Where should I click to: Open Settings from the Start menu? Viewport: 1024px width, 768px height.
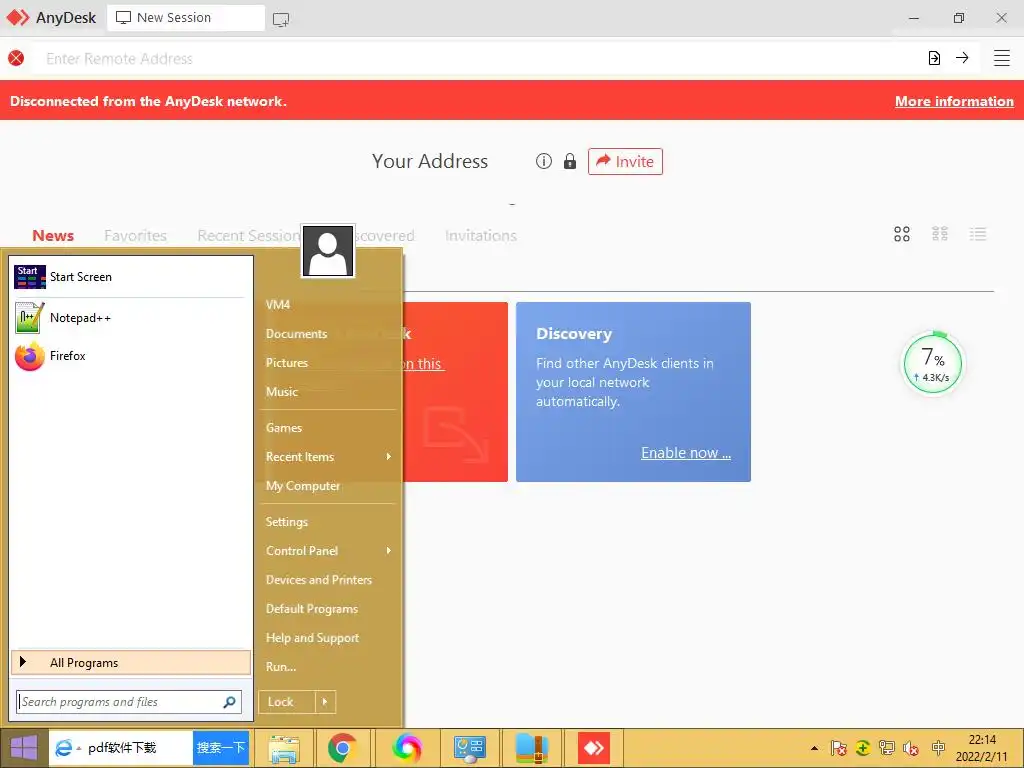coord(287,522)
